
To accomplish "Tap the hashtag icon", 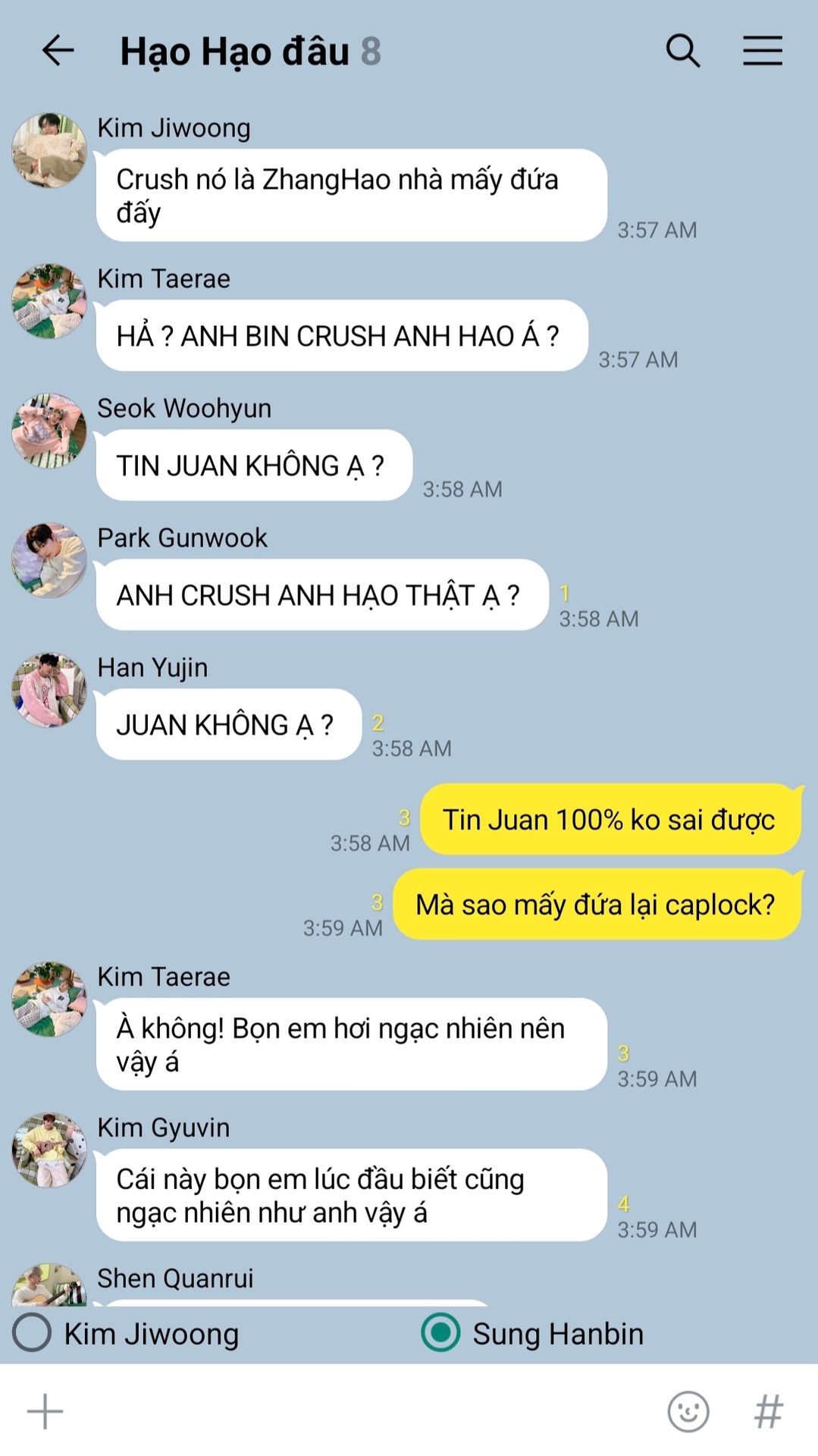I will (768, 1411).
